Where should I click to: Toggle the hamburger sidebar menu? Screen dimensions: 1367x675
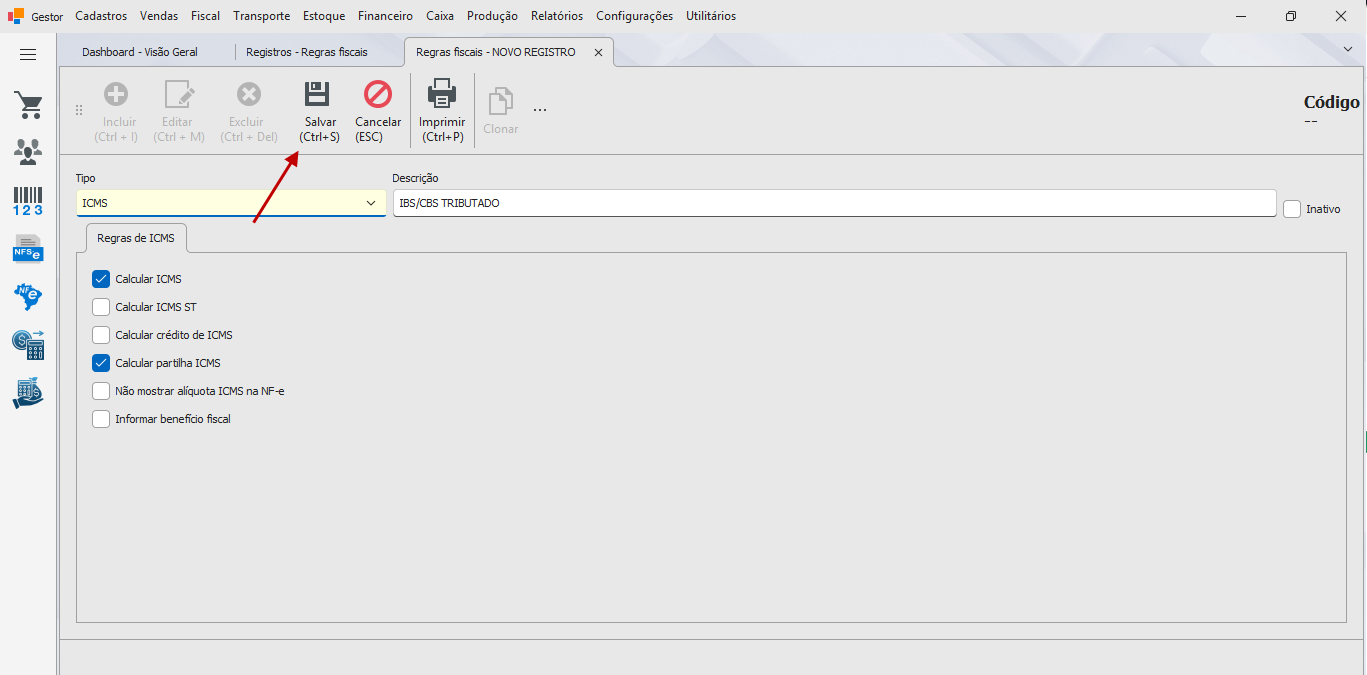pyautogui.click(x=28, y=55)
